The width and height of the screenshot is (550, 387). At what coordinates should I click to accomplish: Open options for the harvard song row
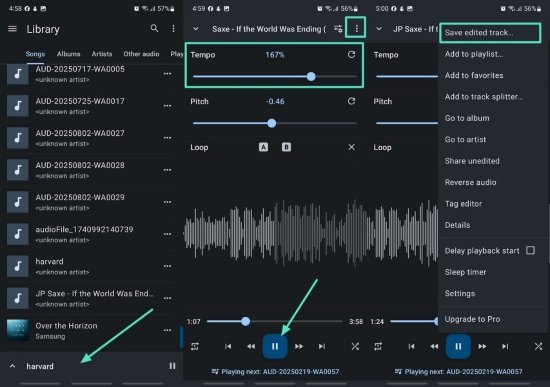(167, 266)
